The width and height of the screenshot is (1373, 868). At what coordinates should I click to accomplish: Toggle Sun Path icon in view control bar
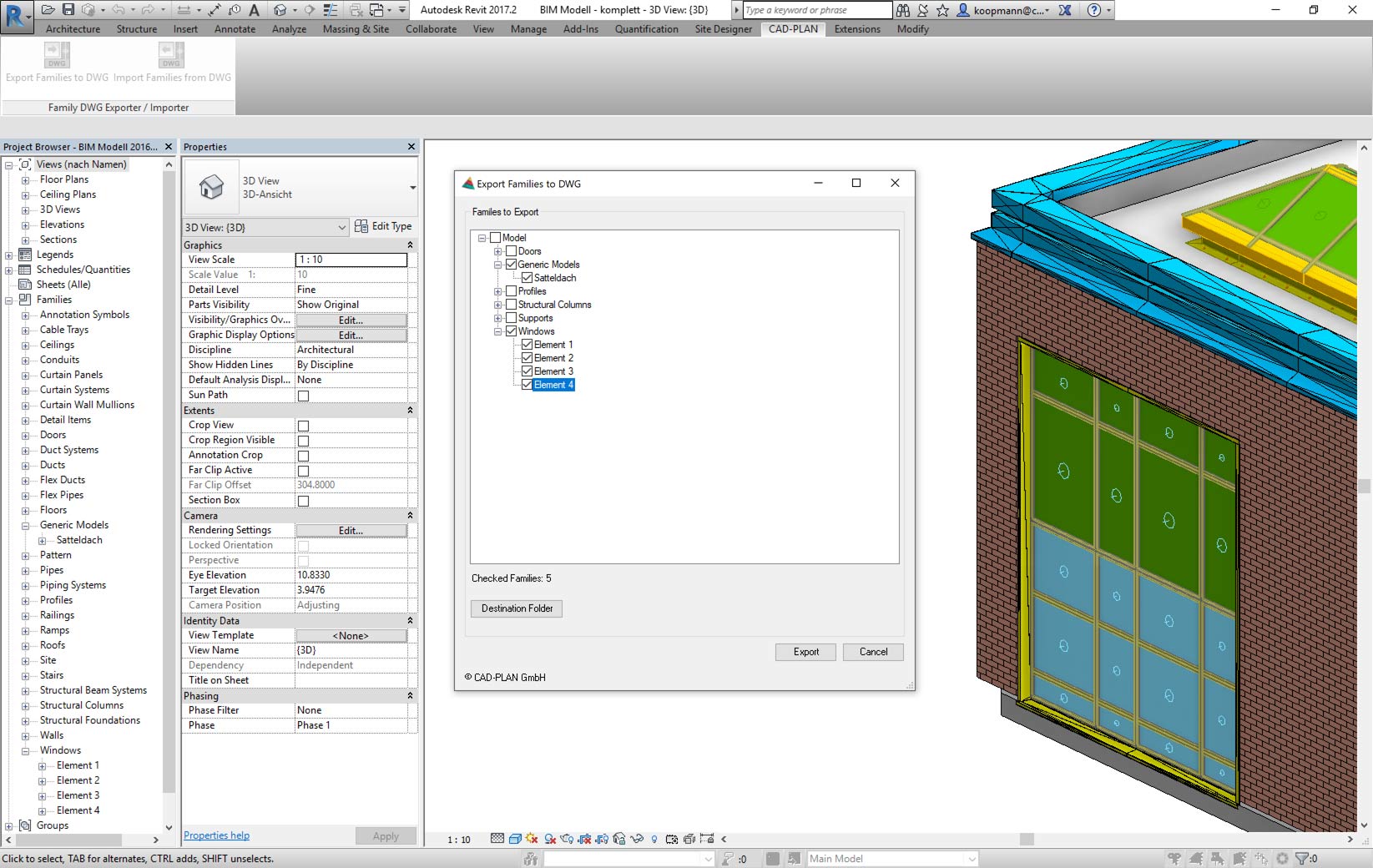pyautogui.click(x=533, y=839)
